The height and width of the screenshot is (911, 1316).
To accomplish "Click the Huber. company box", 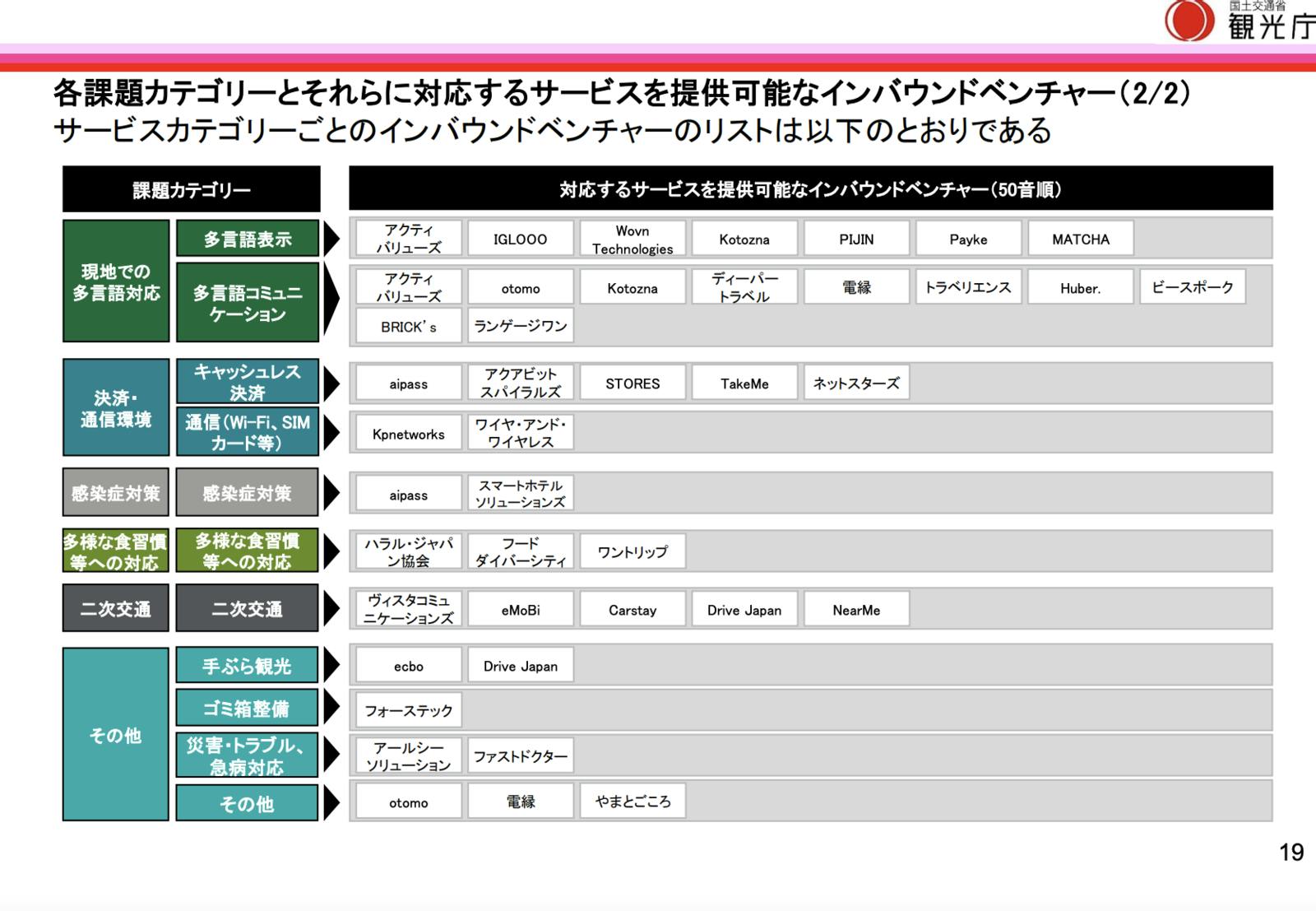I will pyautogui.click(x=1081, y=287).
